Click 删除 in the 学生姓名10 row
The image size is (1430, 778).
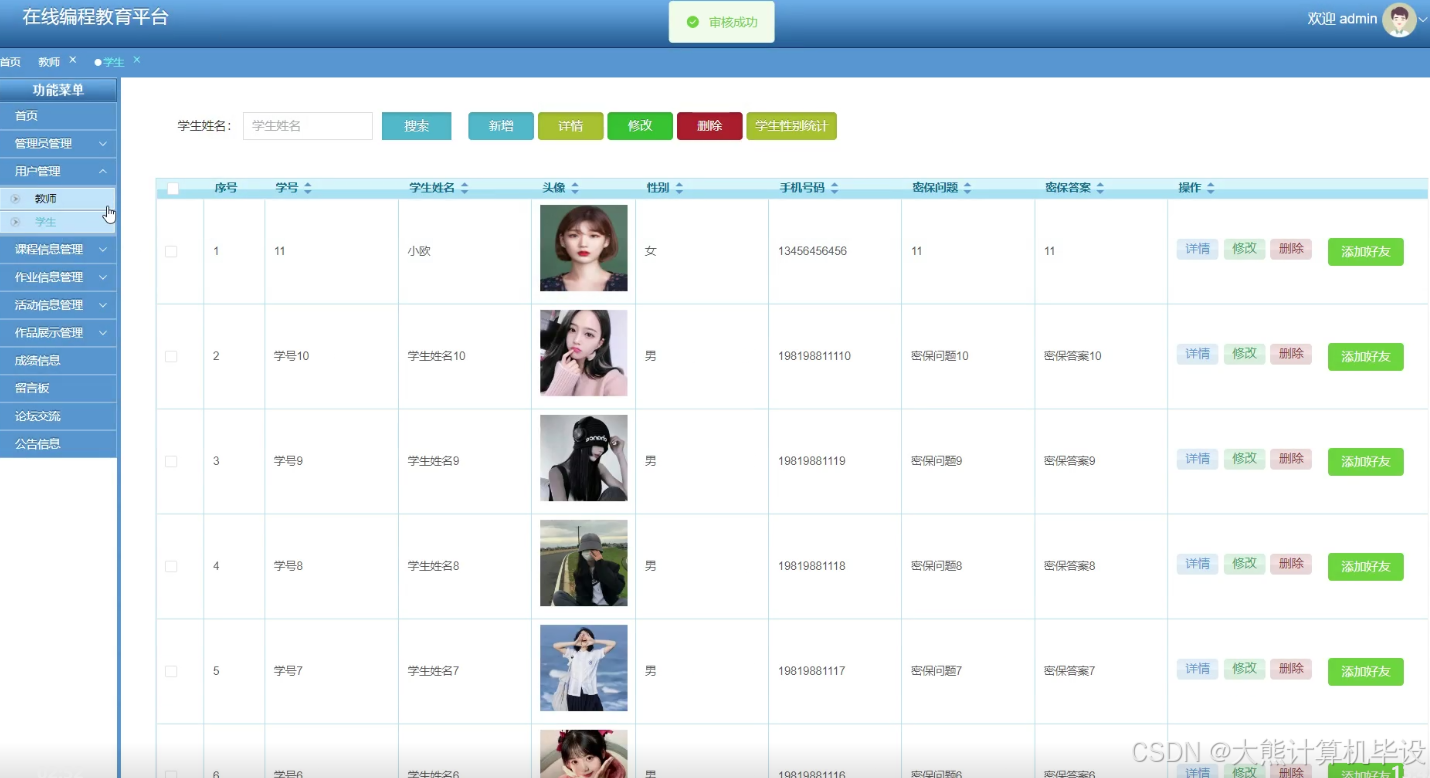[x=1291, y=354]
